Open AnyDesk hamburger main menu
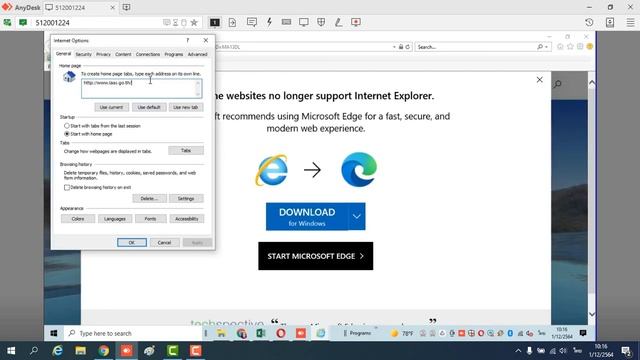The width and height of the screenshot is (640, 360). click(x=631, y=22)
